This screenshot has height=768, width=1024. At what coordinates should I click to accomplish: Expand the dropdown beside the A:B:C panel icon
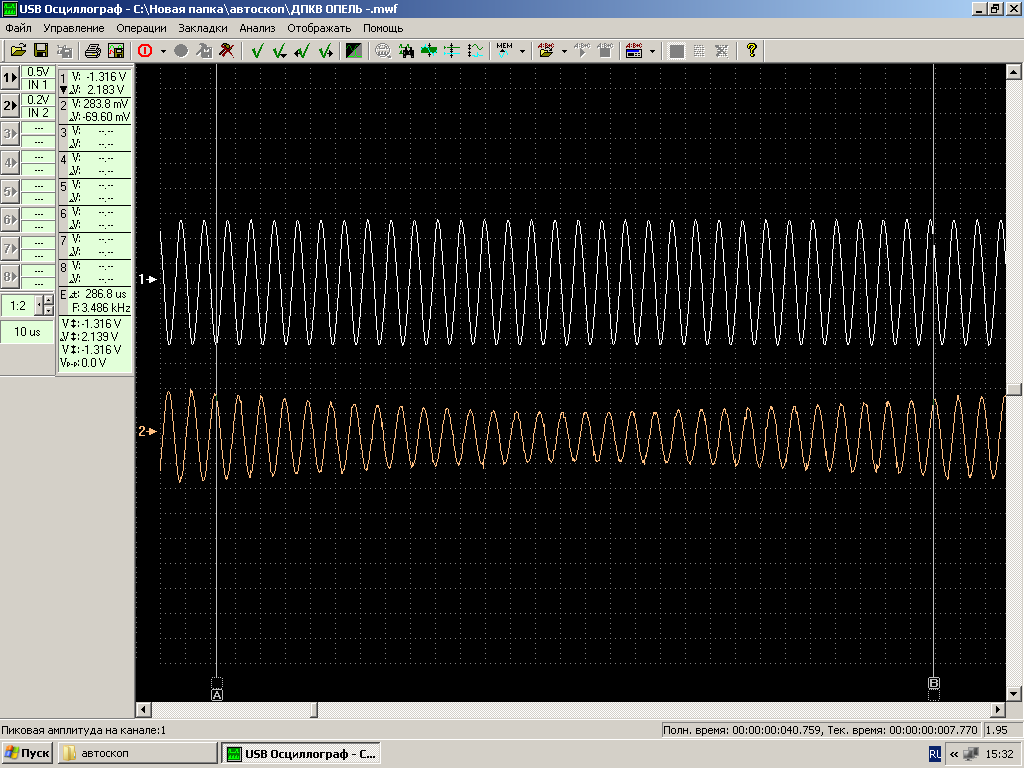[x=652, y=51]
